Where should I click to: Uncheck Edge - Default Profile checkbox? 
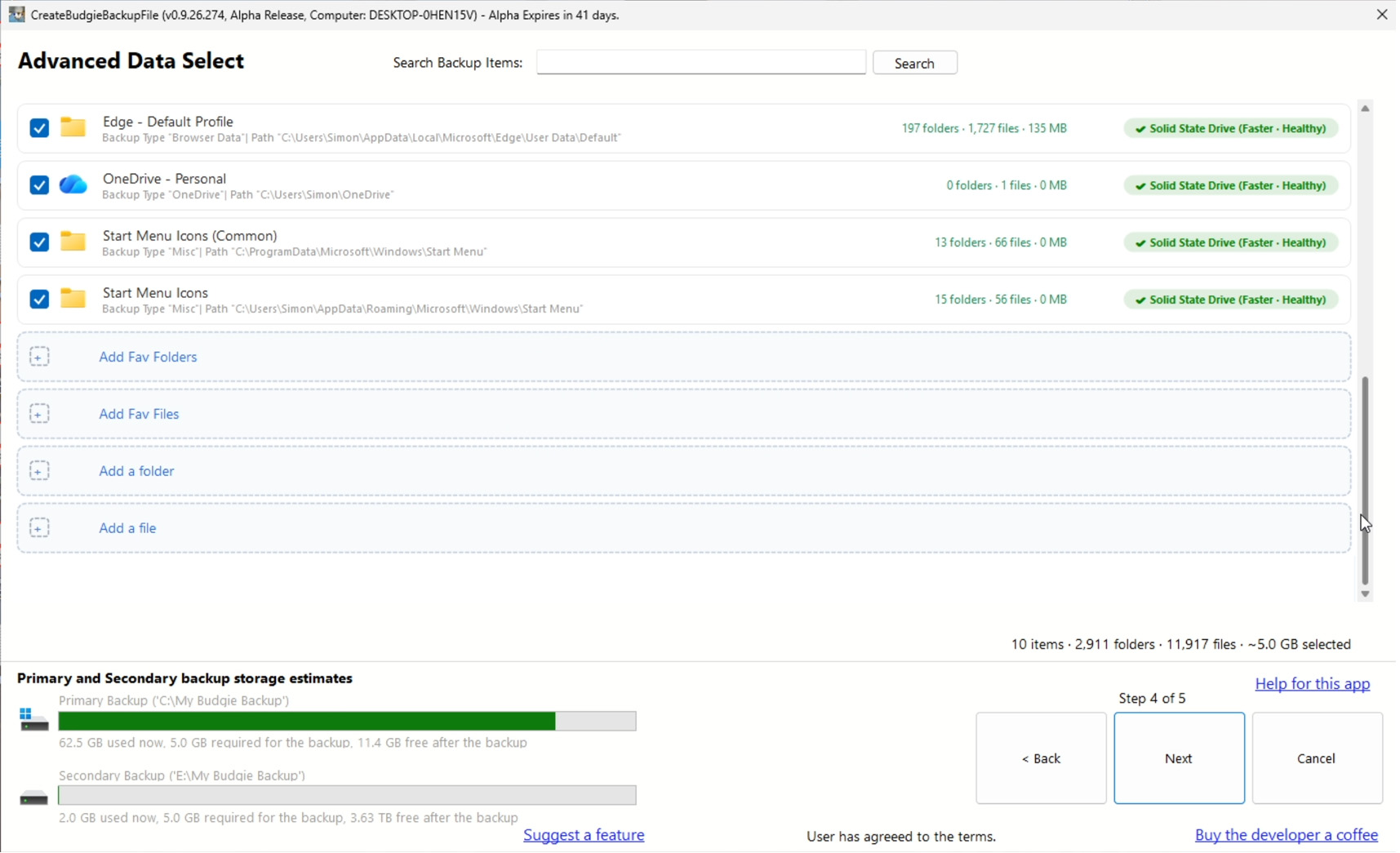[x=39, y=128]
